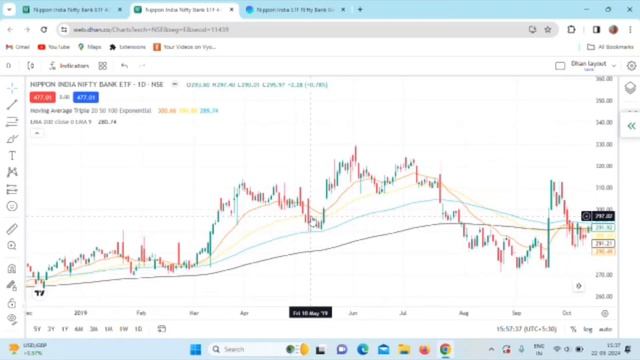Toggle stay in drawing mode
The image size is (640, 360).
(x=12, y=285)
